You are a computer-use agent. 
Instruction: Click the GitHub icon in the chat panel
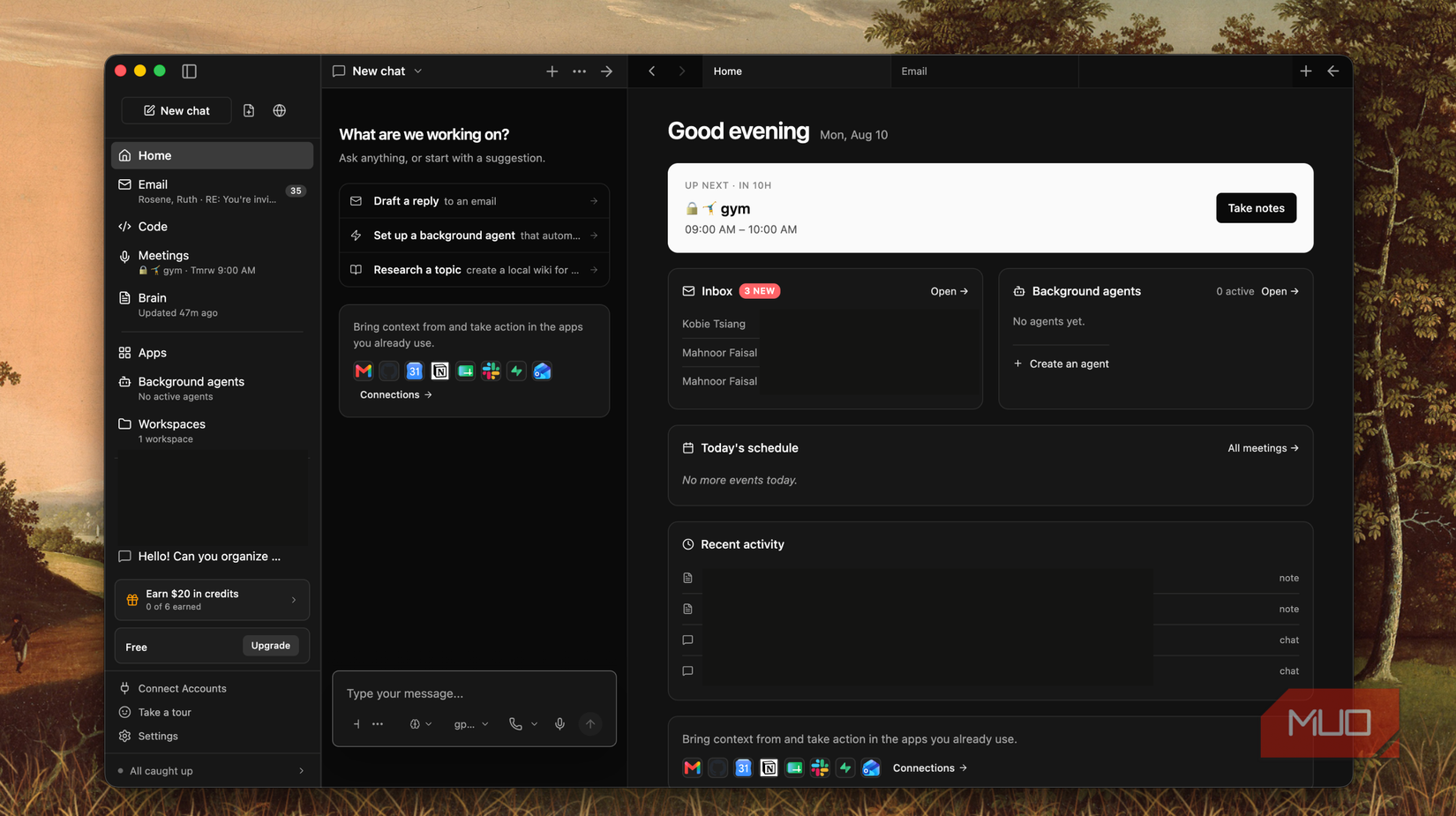tap(388, 371)
